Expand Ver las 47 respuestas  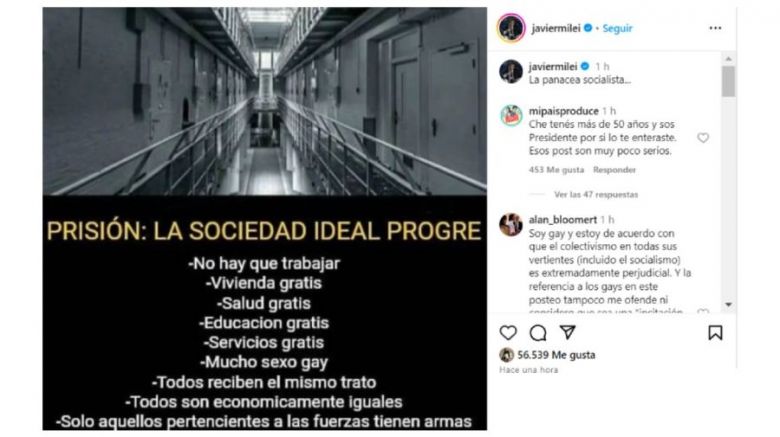pyautogui.click(x=596, y=195)
